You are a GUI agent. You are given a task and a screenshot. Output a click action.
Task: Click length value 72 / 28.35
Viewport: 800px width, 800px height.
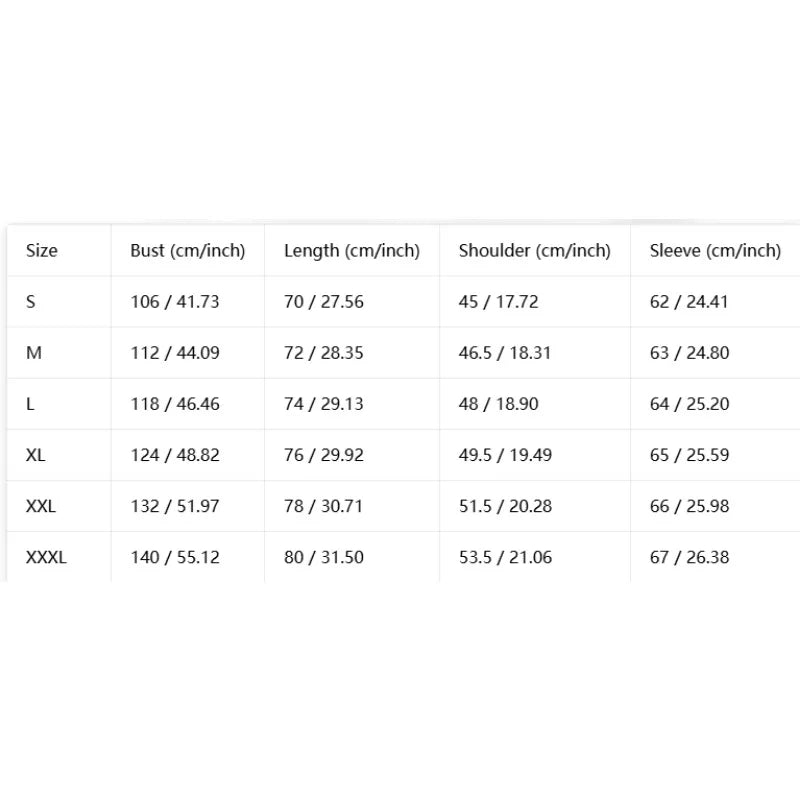[324, 353]
